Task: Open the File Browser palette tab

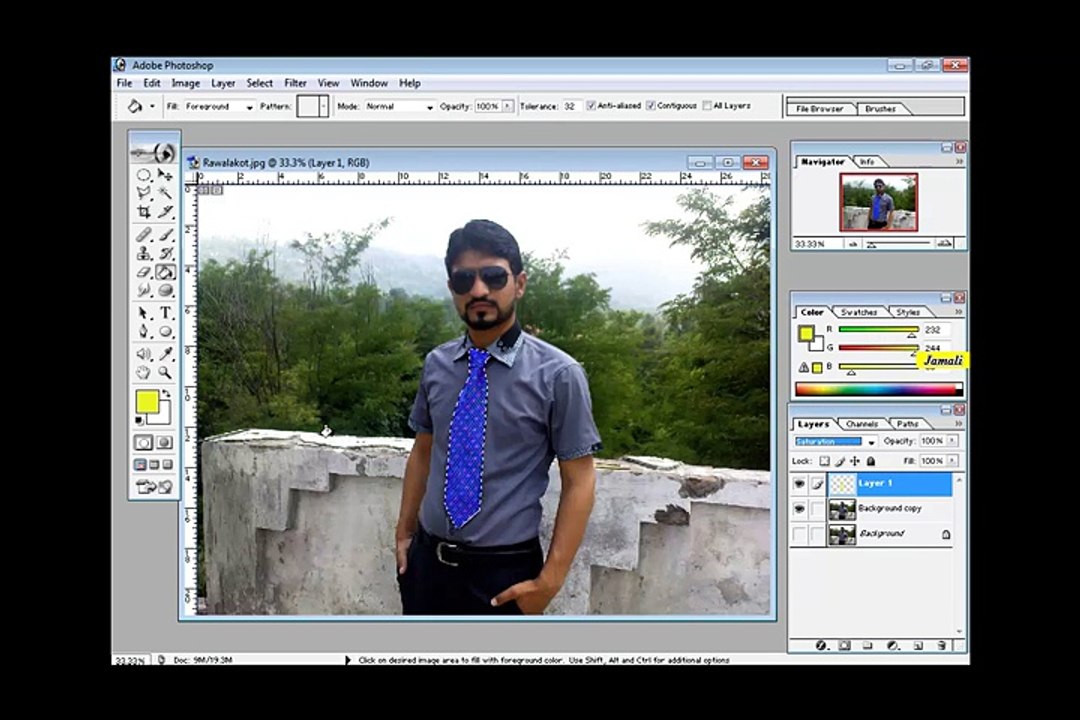Action: pyautogui.click(x=820, y=108)
